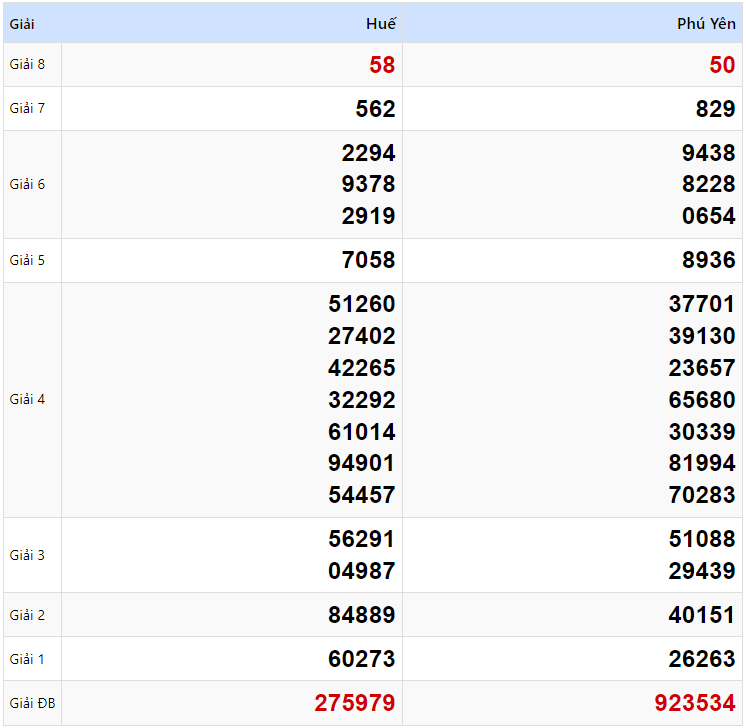Click Phú Yên special prize number 923534

(x=695, y=704)
